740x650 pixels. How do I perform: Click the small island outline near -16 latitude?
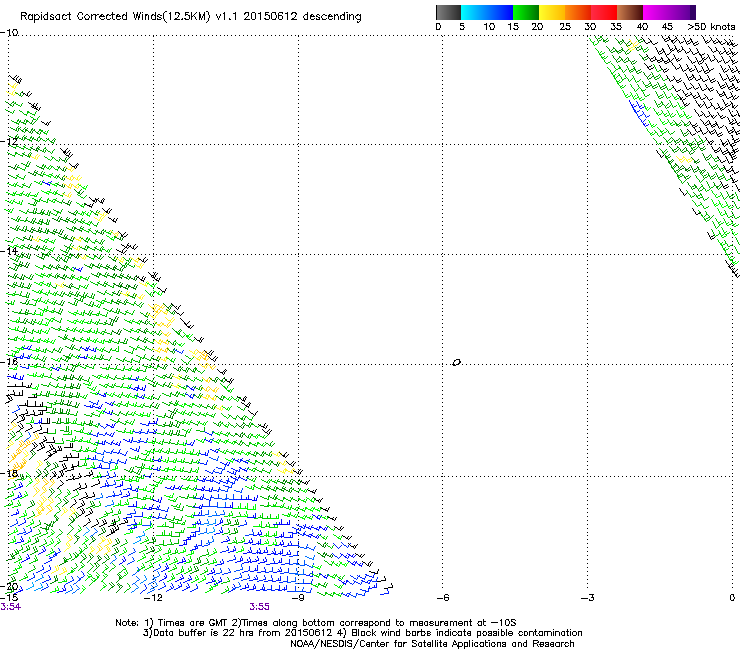(x=456, y=363)
